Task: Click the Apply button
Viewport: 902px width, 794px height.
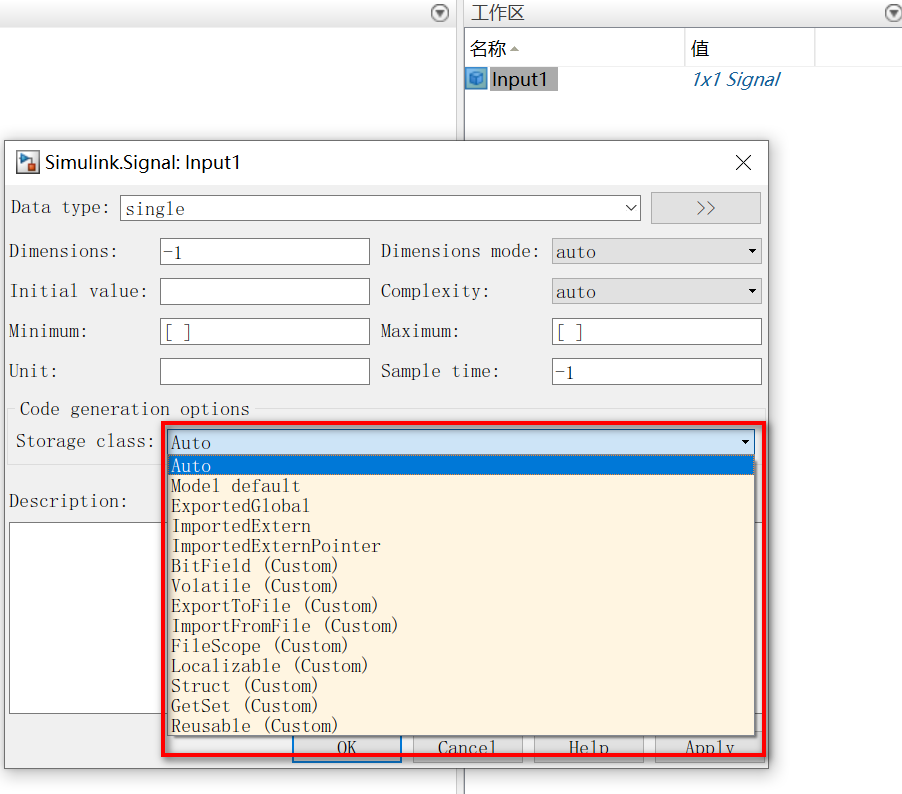Action: coord(709,748)
